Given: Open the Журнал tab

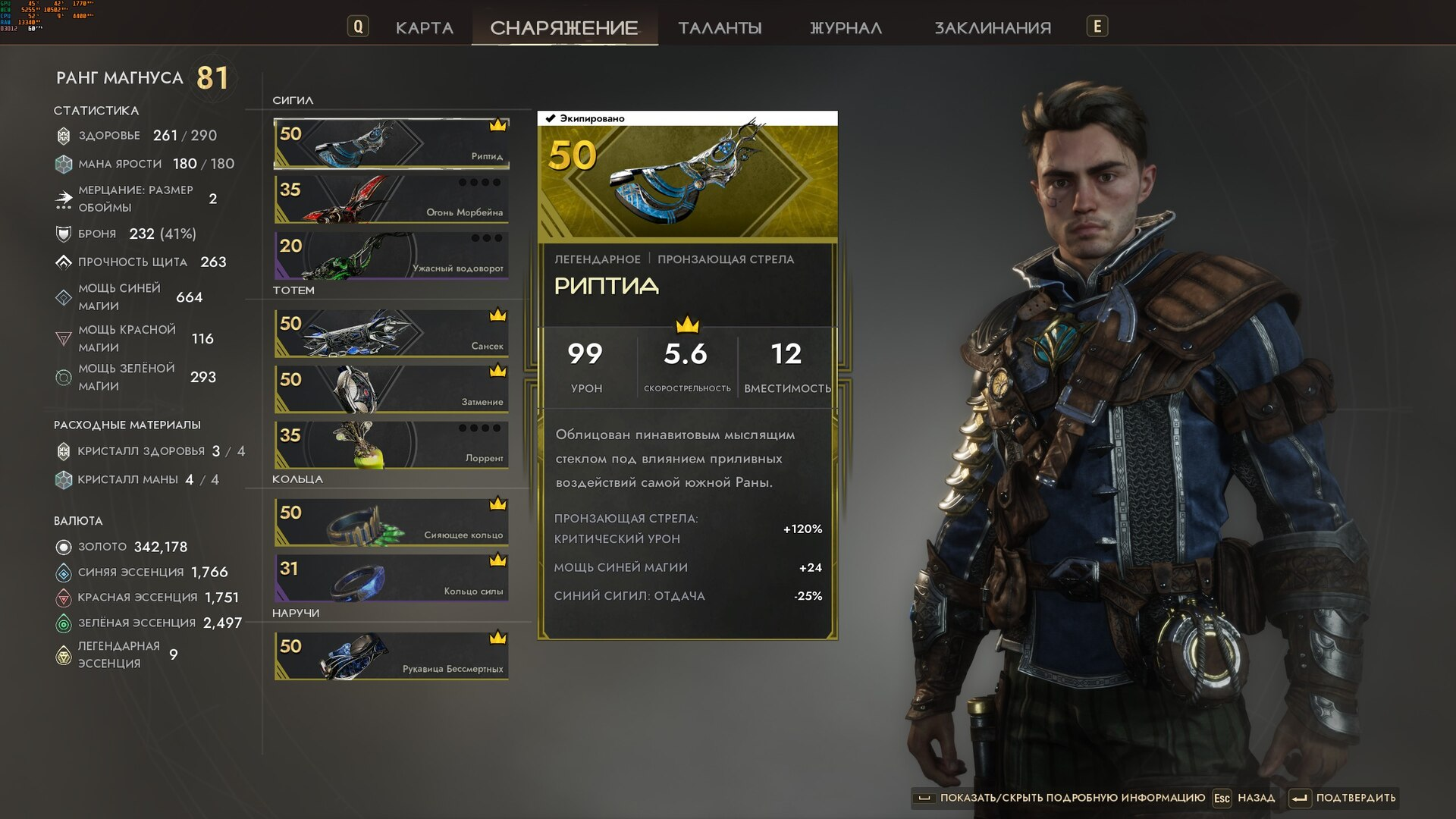Looking at the screenshot, I should coord(846,28).
